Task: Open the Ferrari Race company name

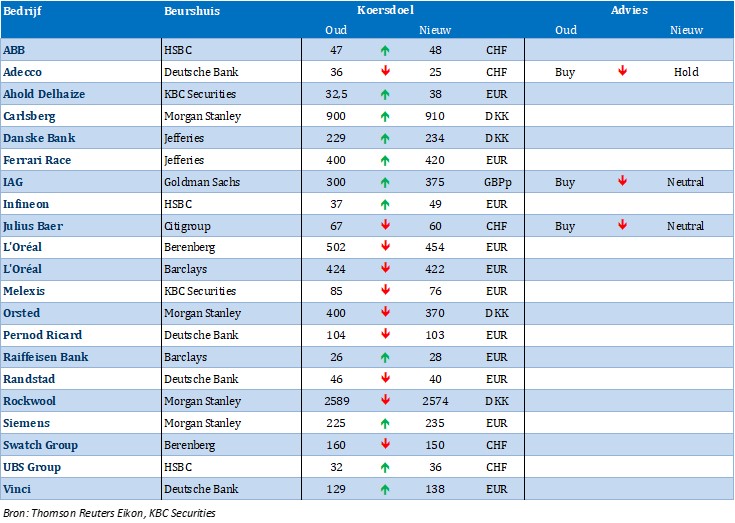Action: coord(37,160)
